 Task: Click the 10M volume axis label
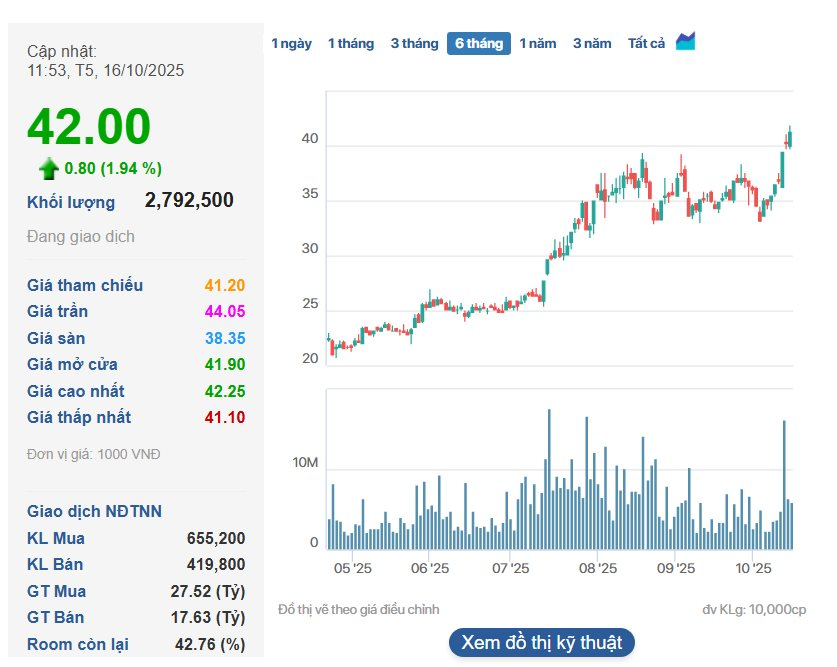[305, 464]
